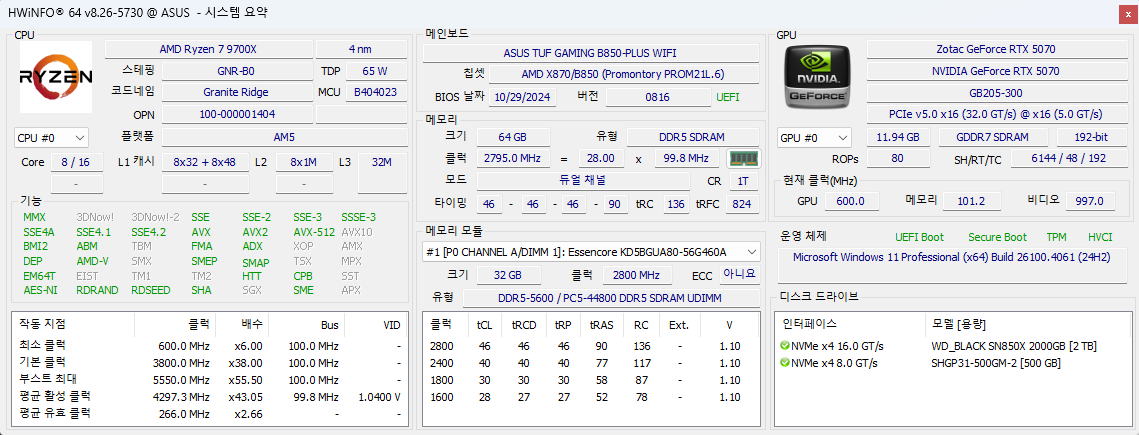The width and height of the screenshot is (1139, 435).
Task: Click the GDDR7 SDRAM memory type field
Action: pyautogui.click(x=993, y=137)
